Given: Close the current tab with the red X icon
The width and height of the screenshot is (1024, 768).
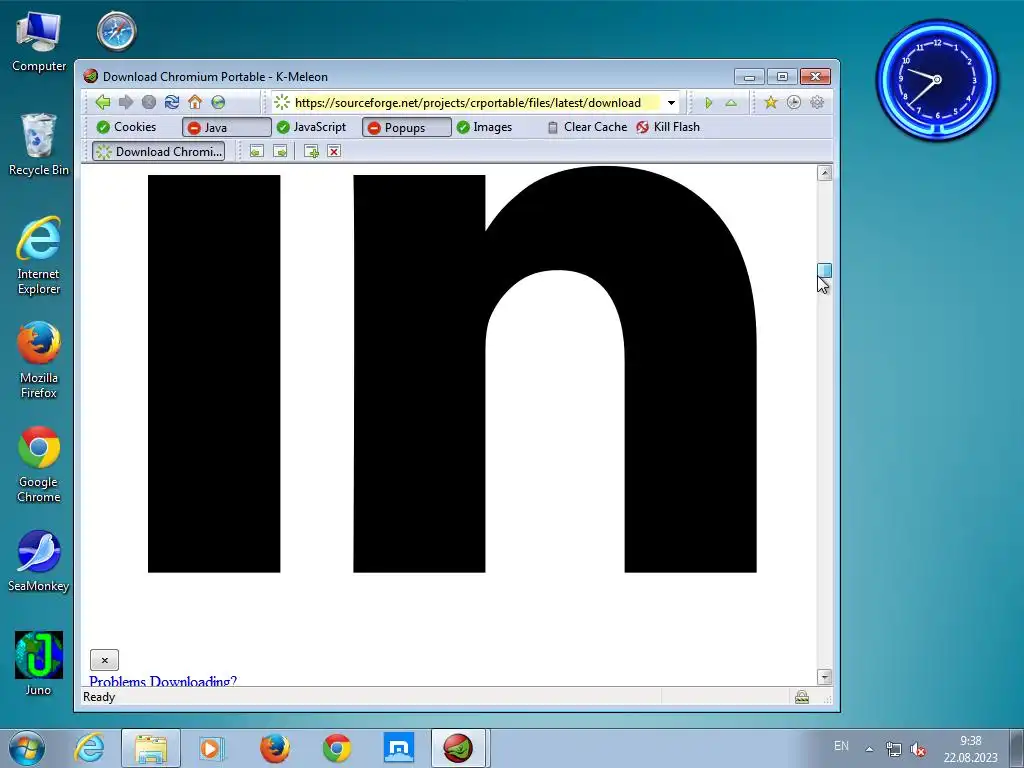Looking at the screenshot, I should 334,152.
